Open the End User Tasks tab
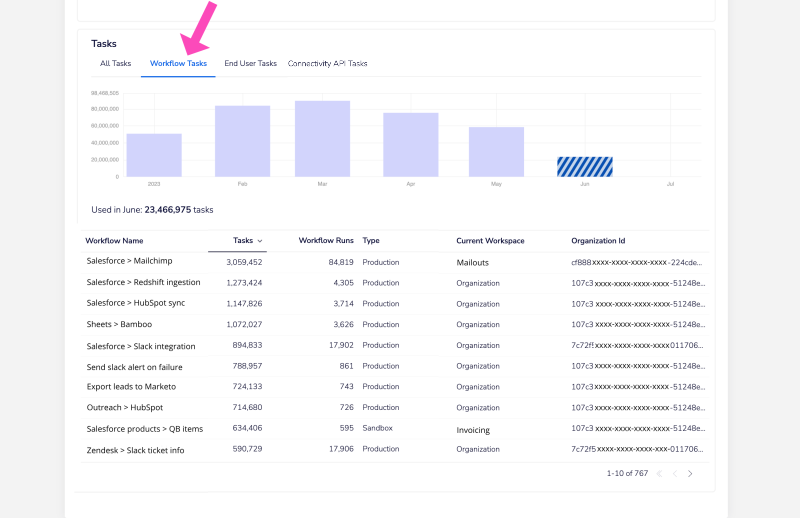Viewport: 800px width, 518px height. (x=251, y=63)
